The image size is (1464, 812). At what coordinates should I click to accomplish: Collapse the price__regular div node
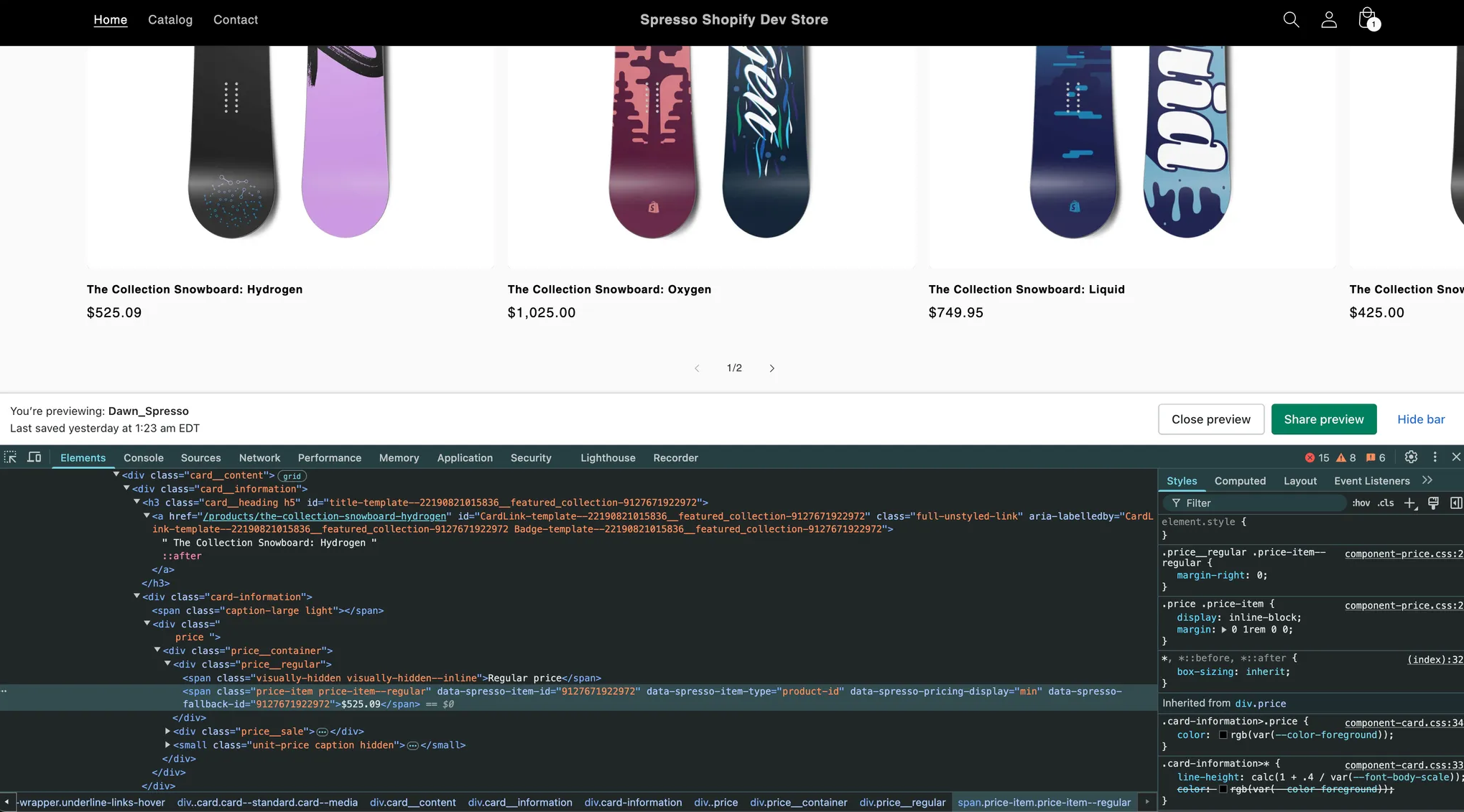[167, 663]
